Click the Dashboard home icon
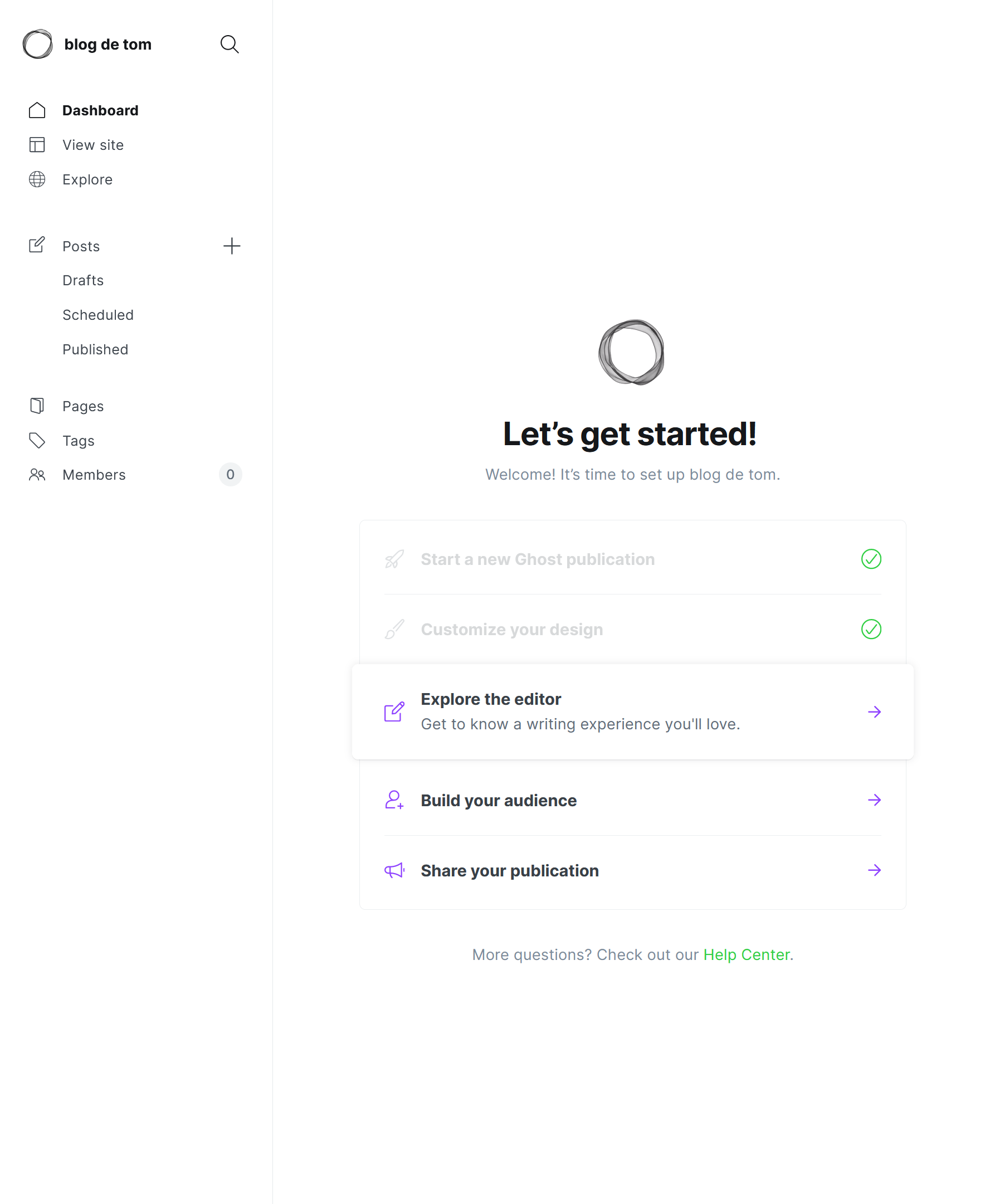This screenshot has height=1204, width=985. 37,110
